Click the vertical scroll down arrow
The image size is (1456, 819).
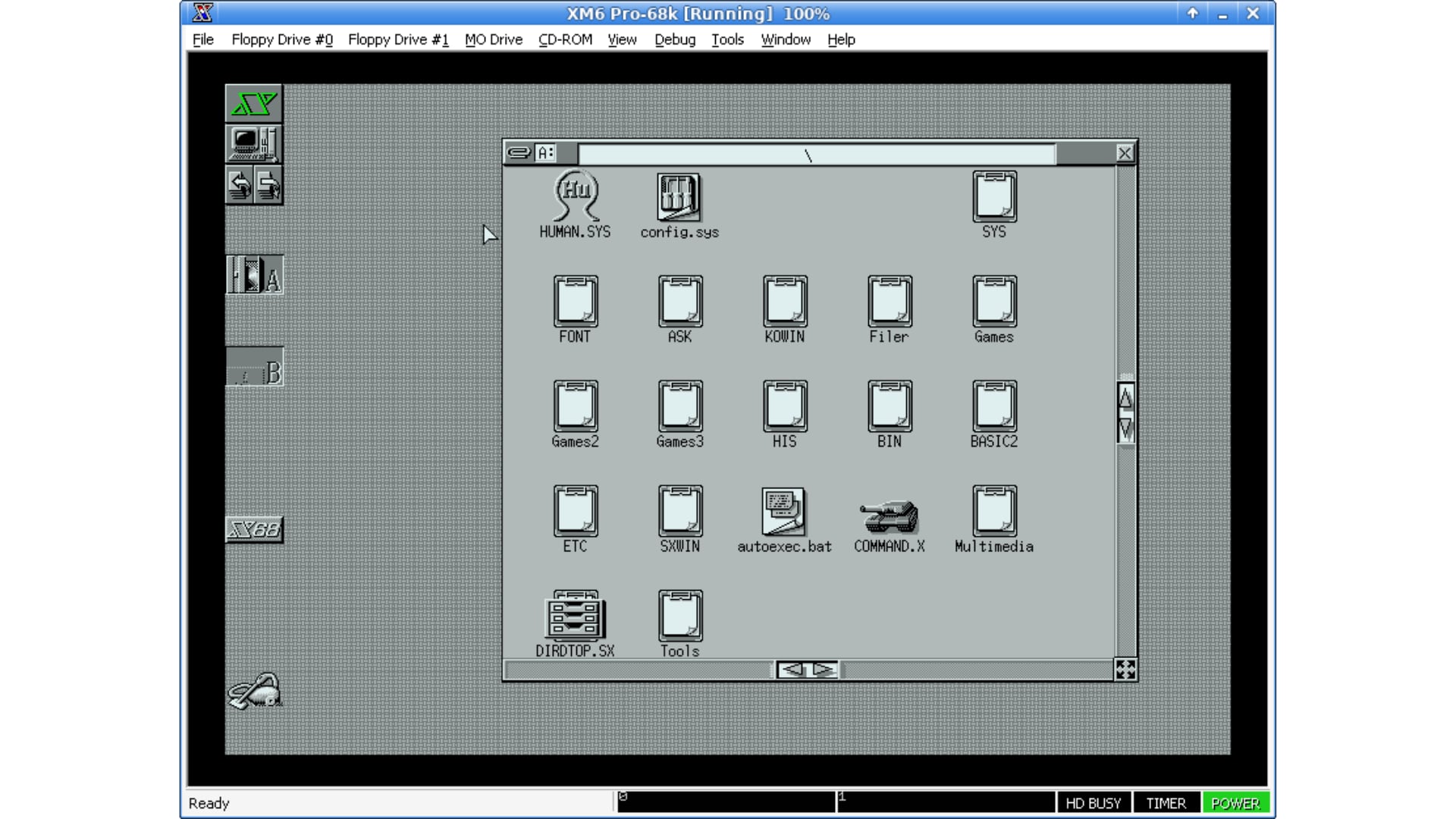pos(1126,428)
